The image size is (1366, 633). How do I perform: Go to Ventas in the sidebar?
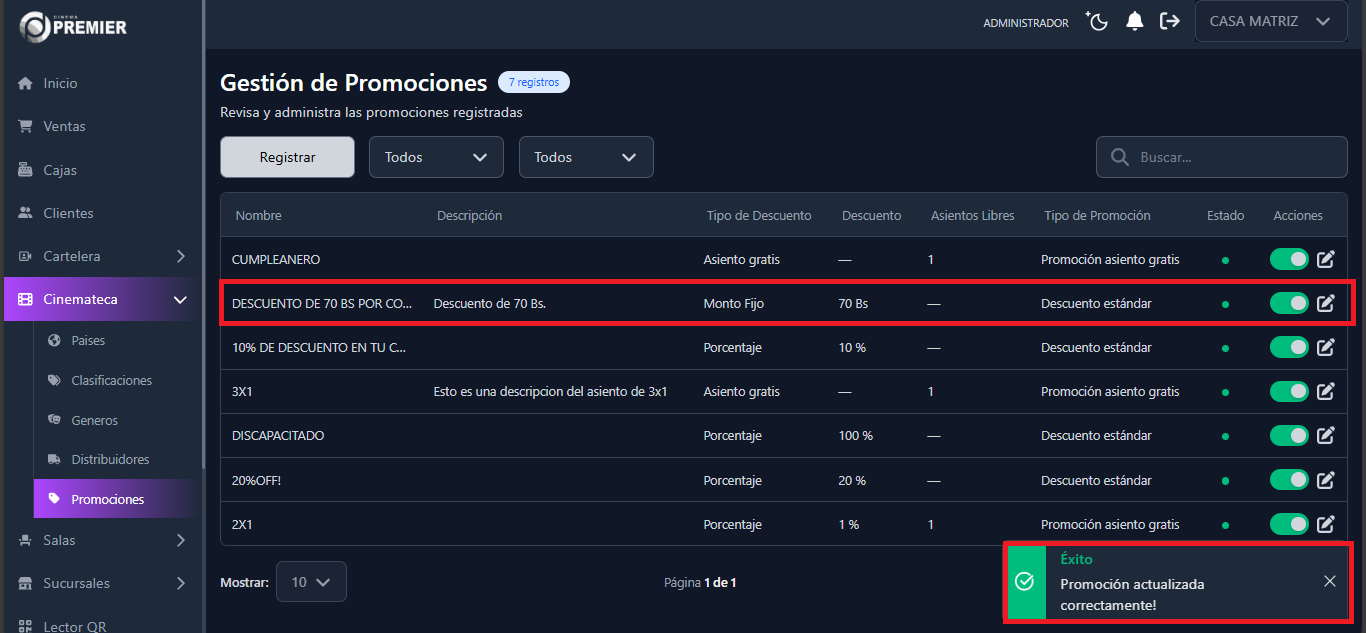click(64, 126)
